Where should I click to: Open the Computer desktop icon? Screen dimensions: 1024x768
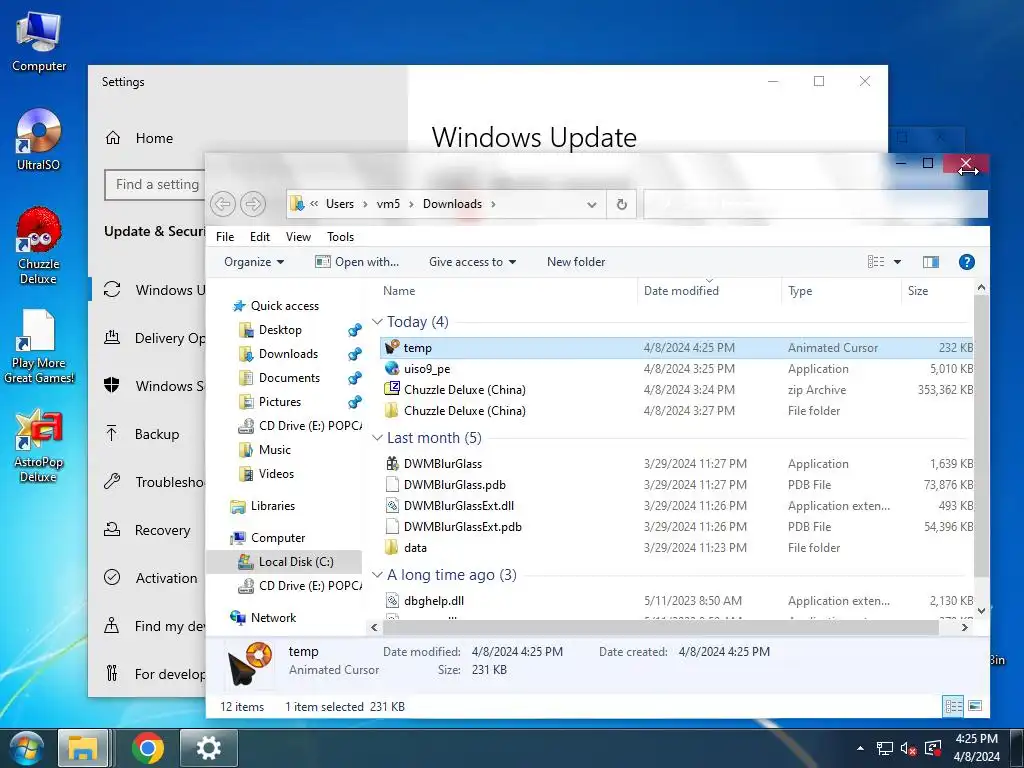pyautogui.click(x=39, y=42)
